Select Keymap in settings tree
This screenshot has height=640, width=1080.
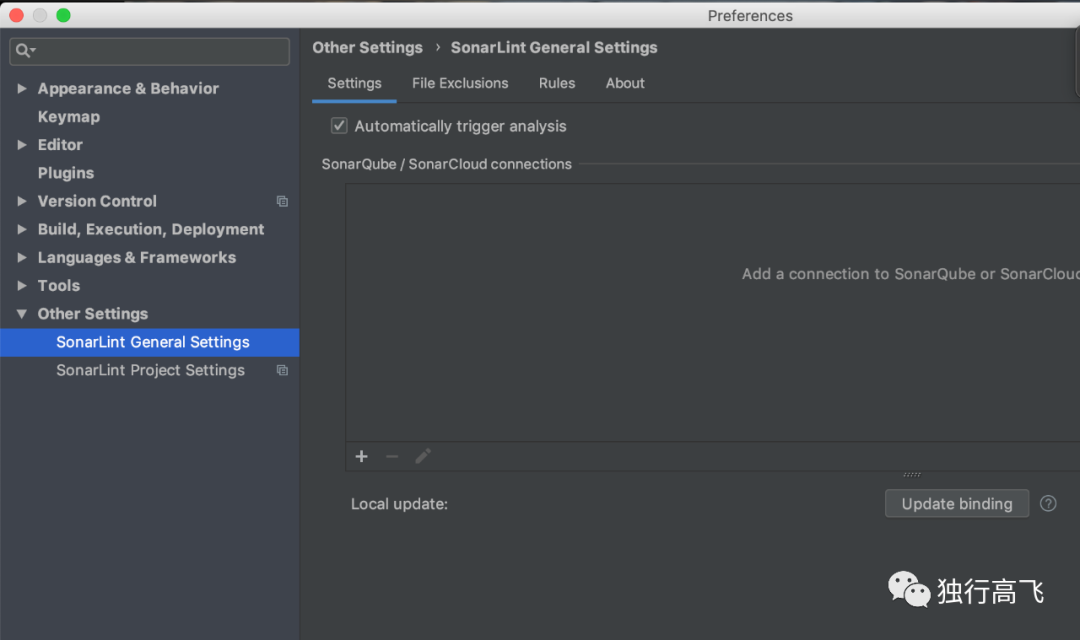(69, 117)
